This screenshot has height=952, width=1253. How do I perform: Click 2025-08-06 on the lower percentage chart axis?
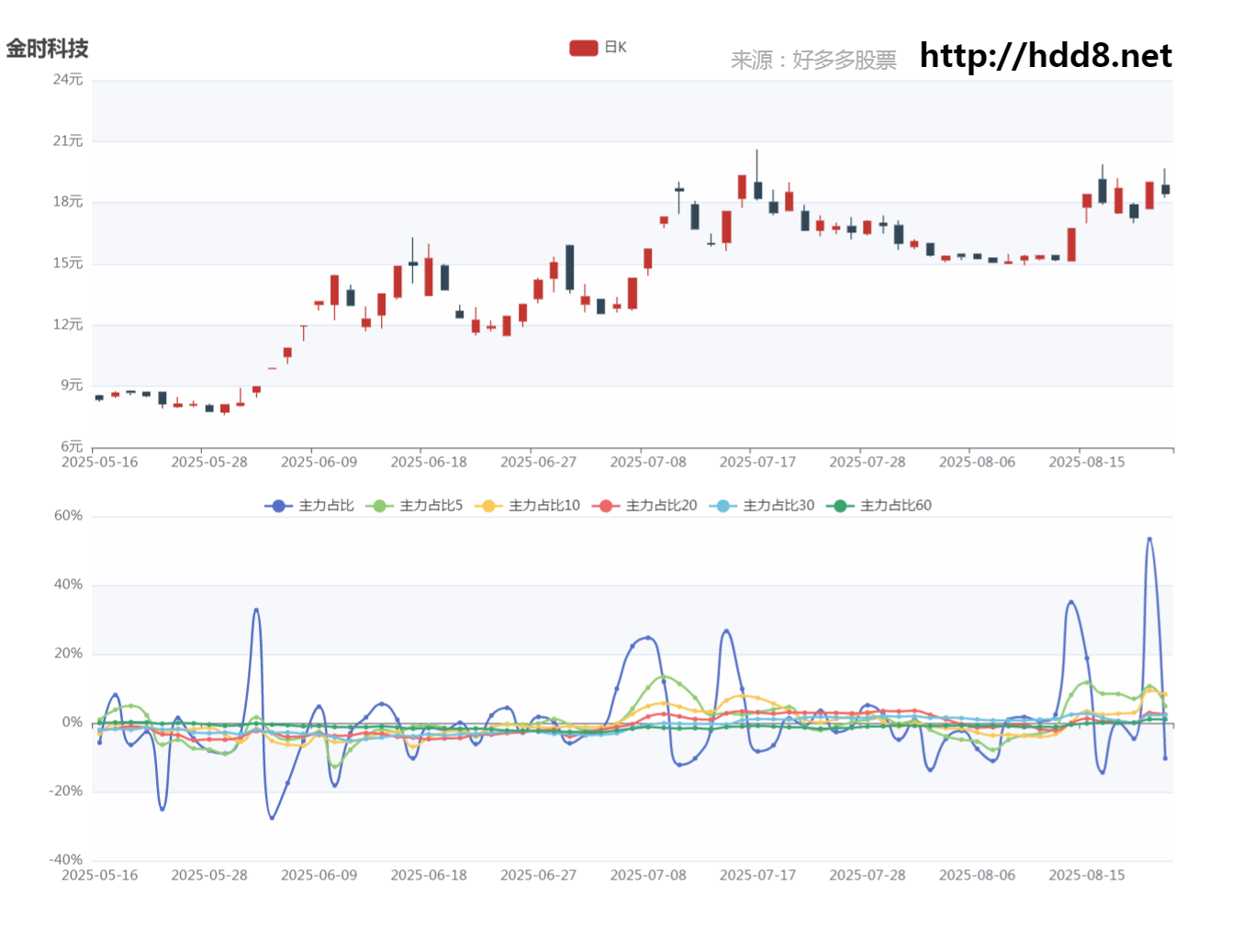coord(977,876)
